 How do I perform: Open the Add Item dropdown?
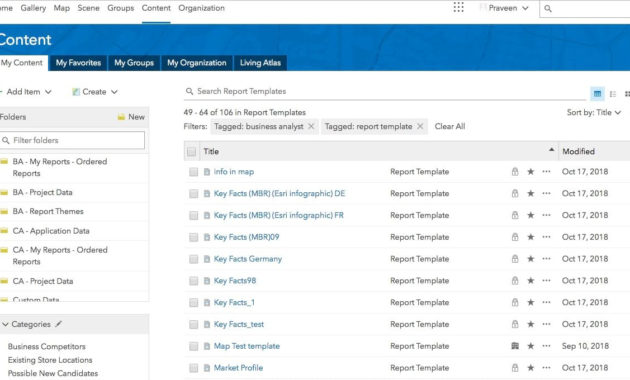27,92
